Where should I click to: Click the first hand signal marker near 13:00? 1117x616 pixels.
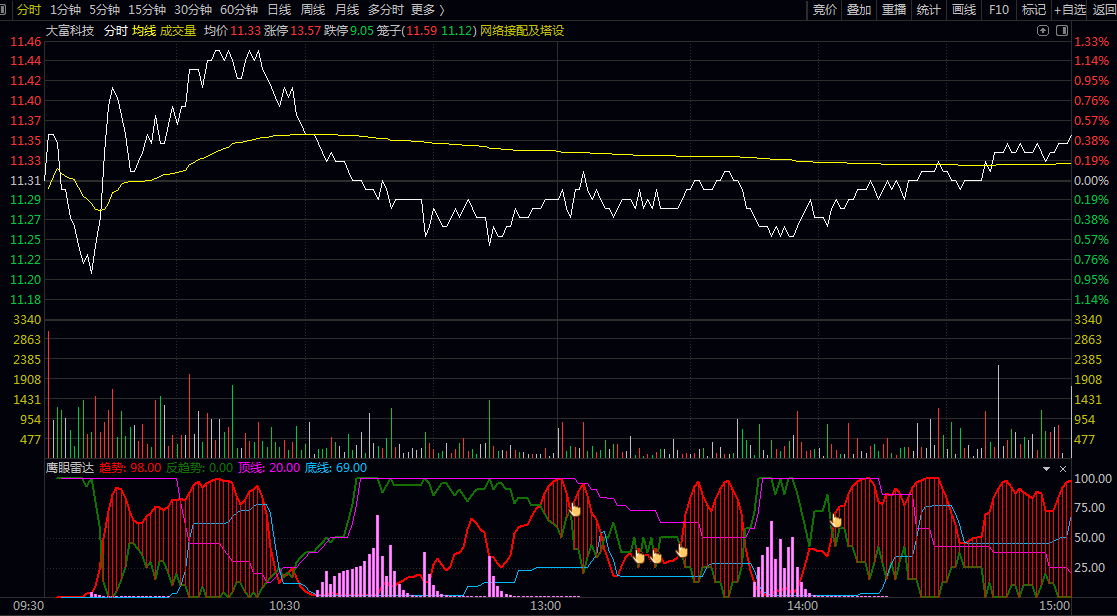575,509
